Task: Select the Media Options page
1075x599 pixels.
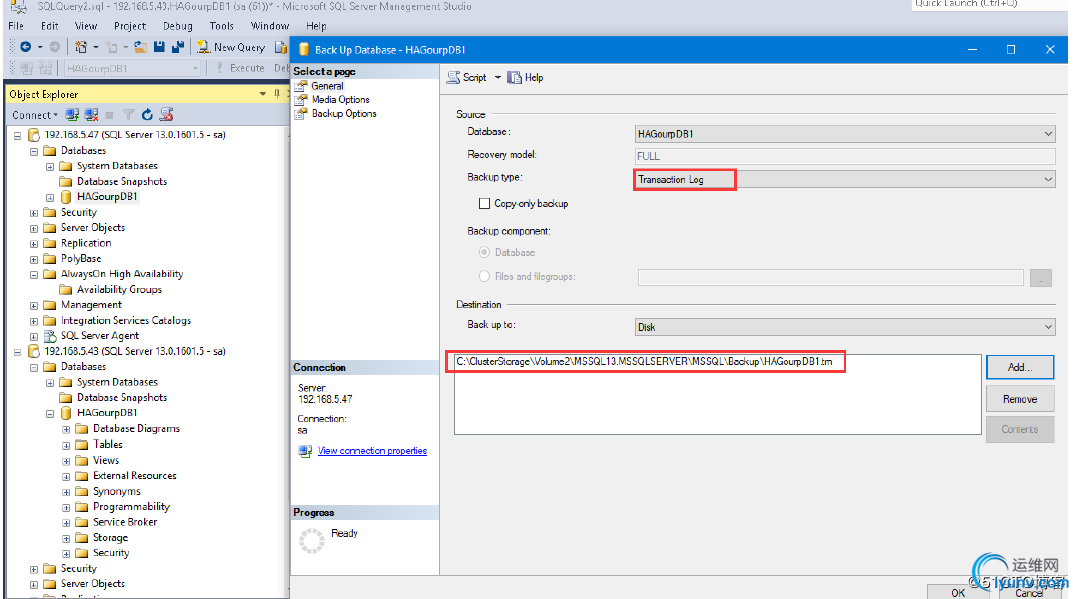Action: [x=341, y=99]
